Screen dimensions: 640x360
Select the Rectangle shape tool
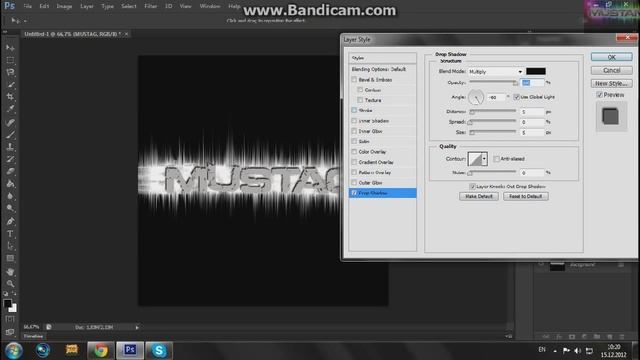(10, 258)
